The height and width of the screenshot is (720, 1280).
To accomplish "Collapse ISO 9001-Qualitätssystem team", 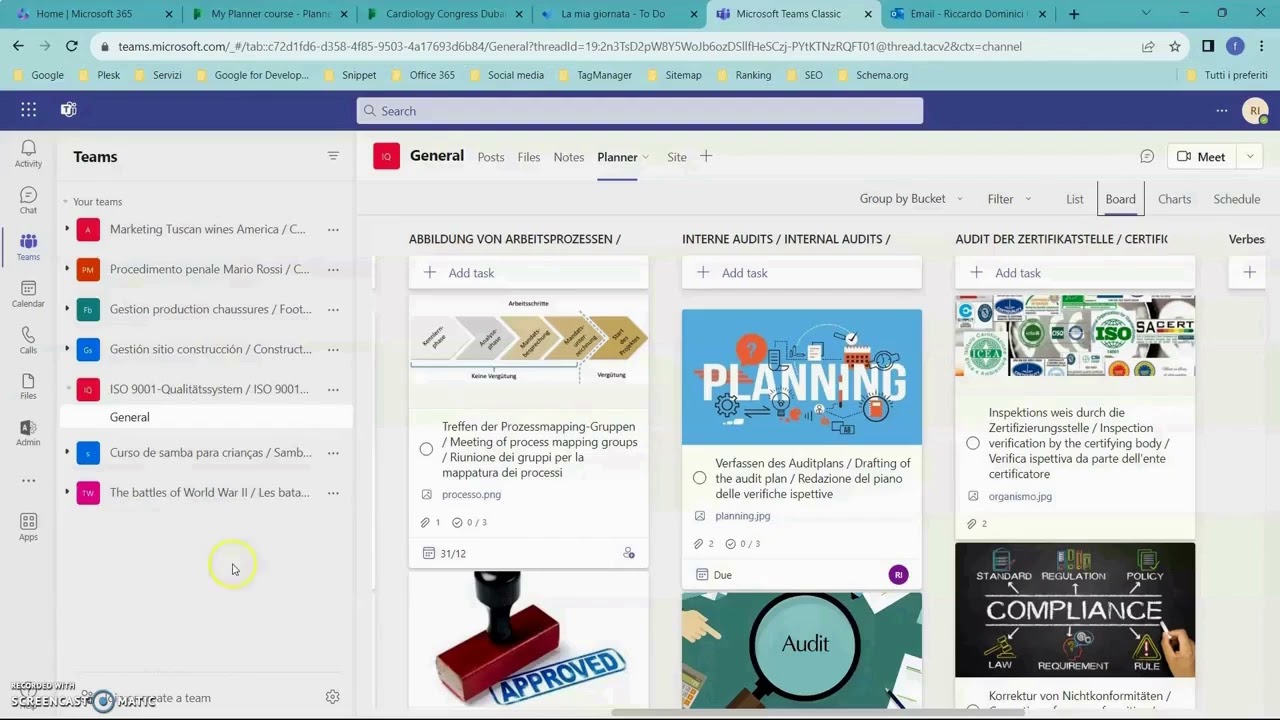I will 67,389.
